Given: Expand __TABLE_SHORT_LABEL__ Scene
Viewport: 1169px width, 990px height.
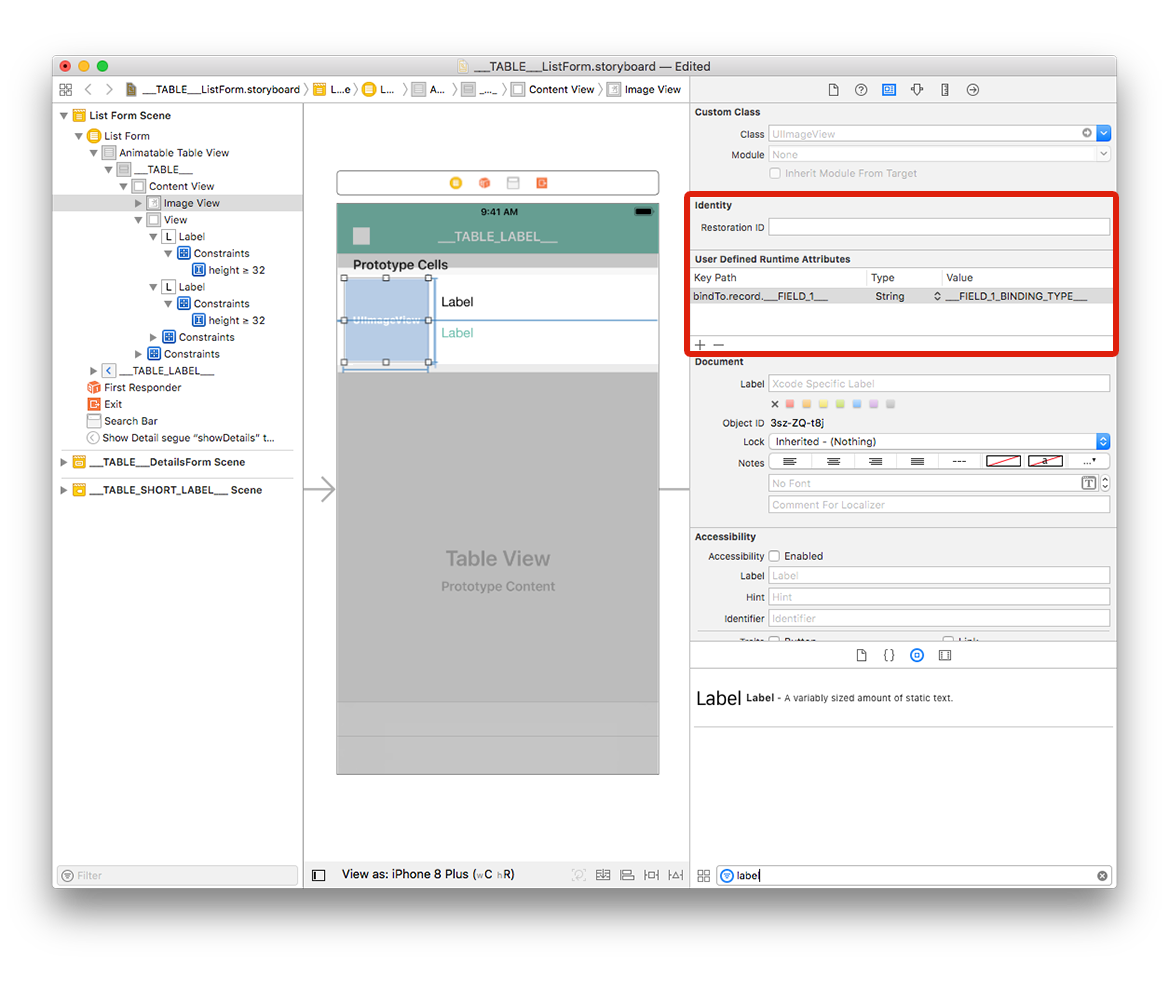Looking at the screenshot, I should [64, 490].
